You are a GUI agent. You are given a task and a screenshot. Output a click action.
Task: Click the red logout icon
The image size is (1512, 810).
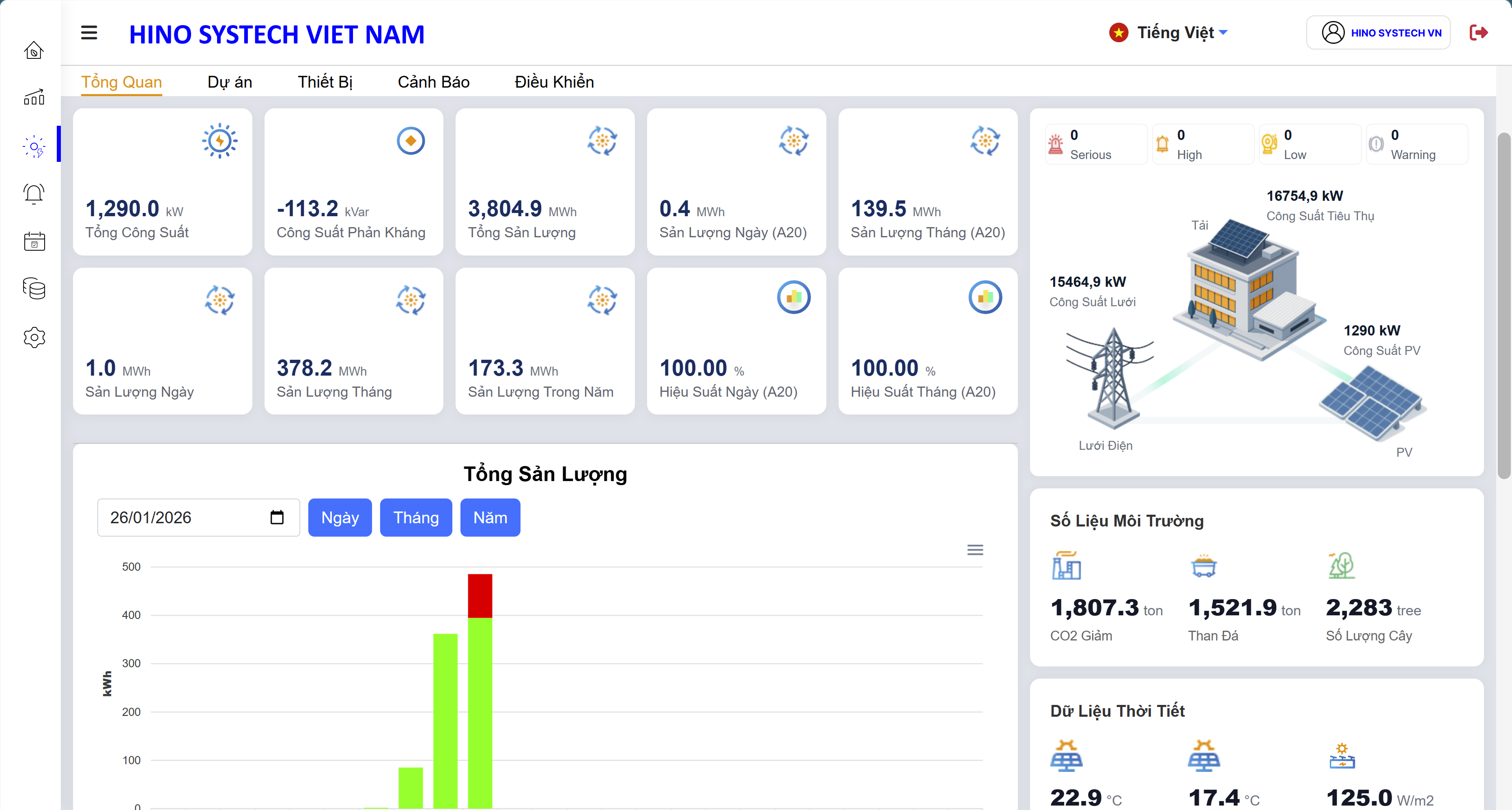coord(1478,33)
